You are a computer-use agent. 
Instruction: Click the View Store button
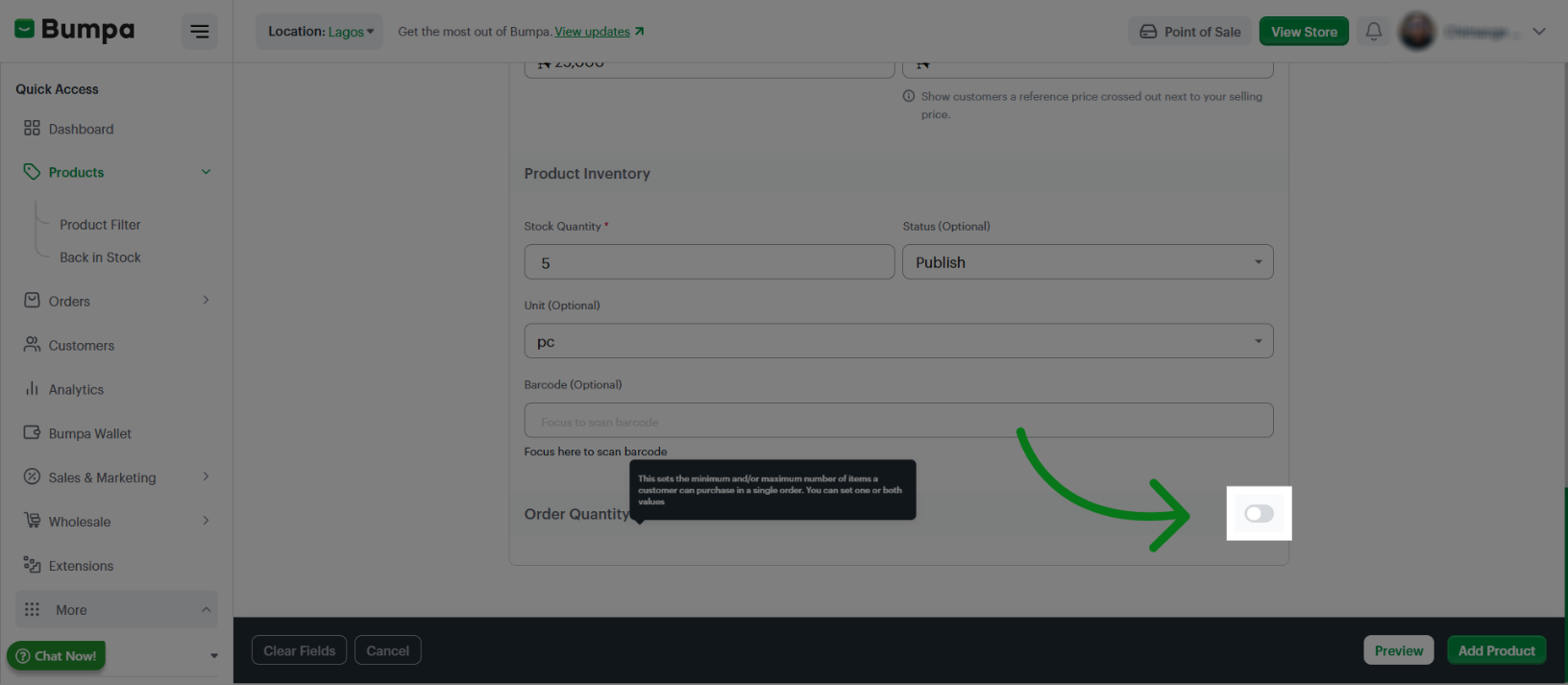tap(1304, 32)
